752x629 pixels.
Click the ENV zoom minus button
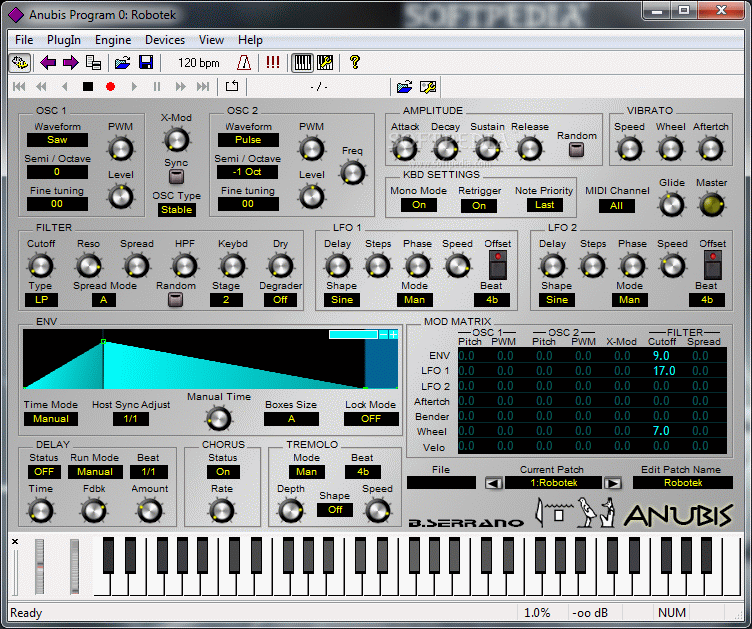click(383, 335)
